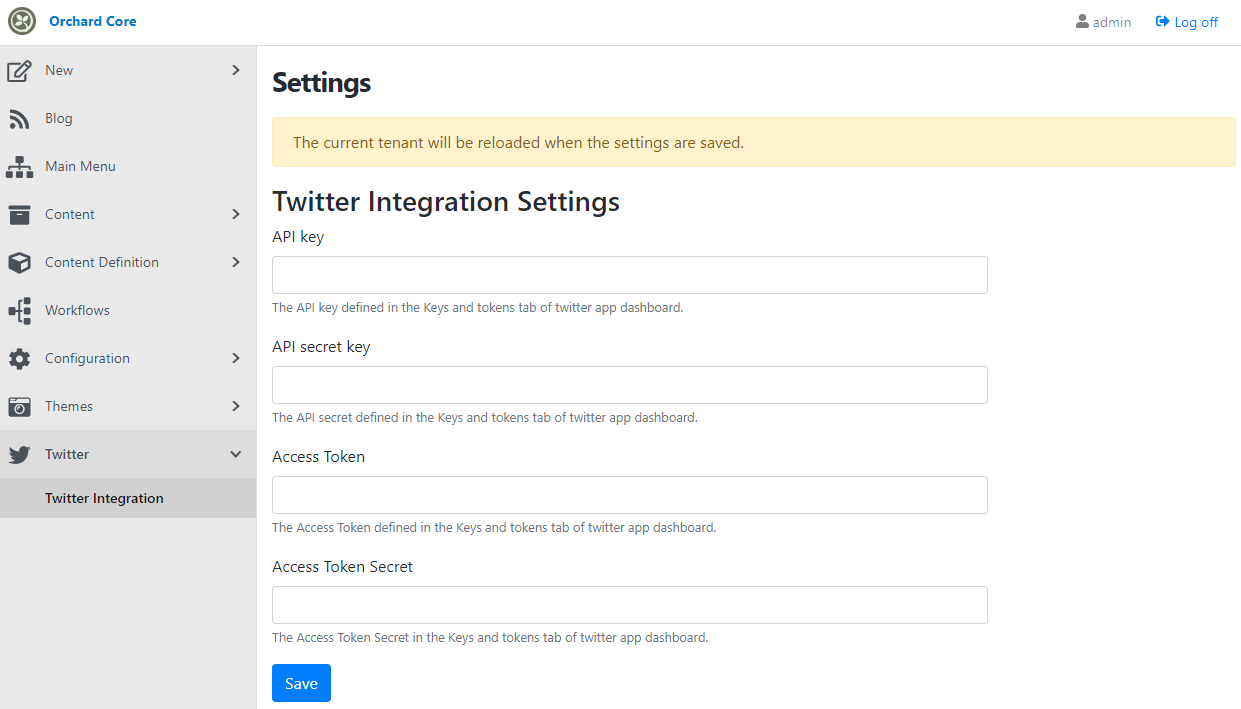This screenshot has width=1241, height=709.
Task: Click the 'The Access Token Secret in' hint text
Action: (490, 638)
